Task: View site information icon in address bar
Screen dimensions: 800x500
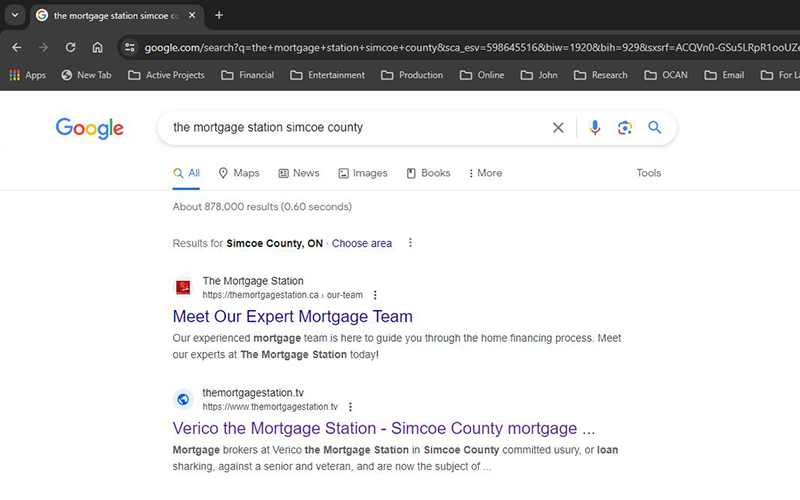Action: 130,47
